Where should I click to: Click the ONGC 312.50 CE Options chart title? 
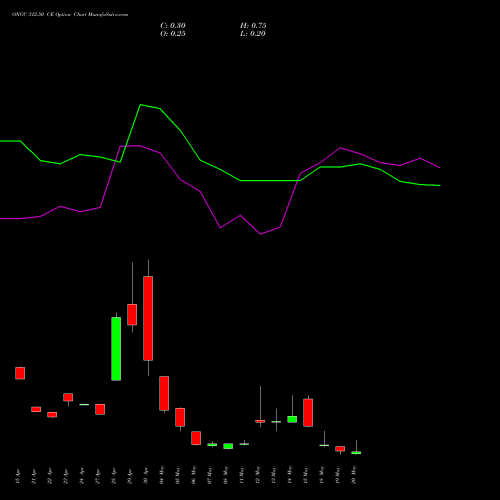[x=70, y=15]
